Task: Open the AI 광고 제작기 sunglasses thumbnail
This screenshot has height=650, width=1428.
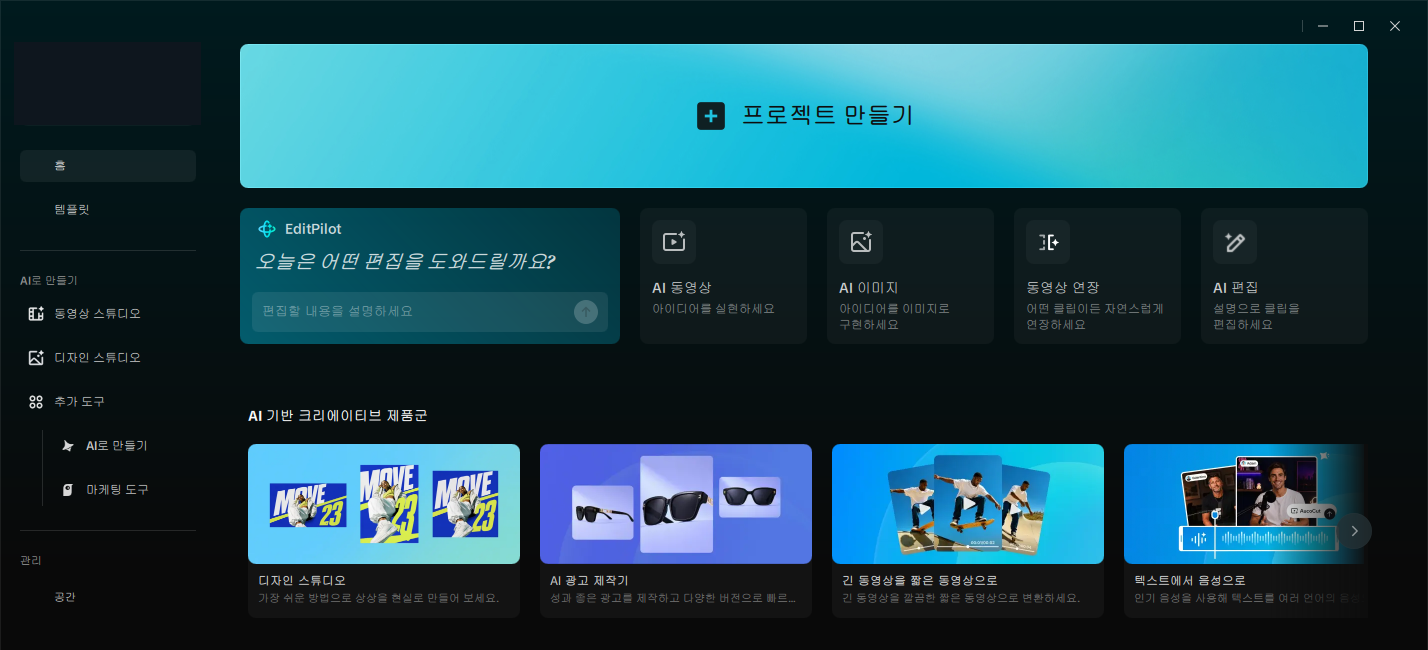Action: coord(676,504)
